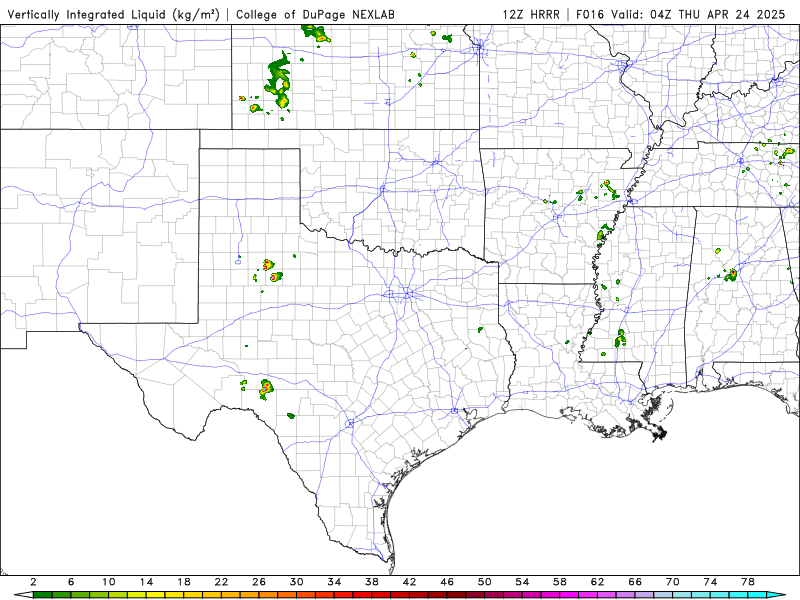Image resolution: width=800 pixels, height=600 pixels.
Task: Select the colorbar label "54"
Action: pos(522,582)
